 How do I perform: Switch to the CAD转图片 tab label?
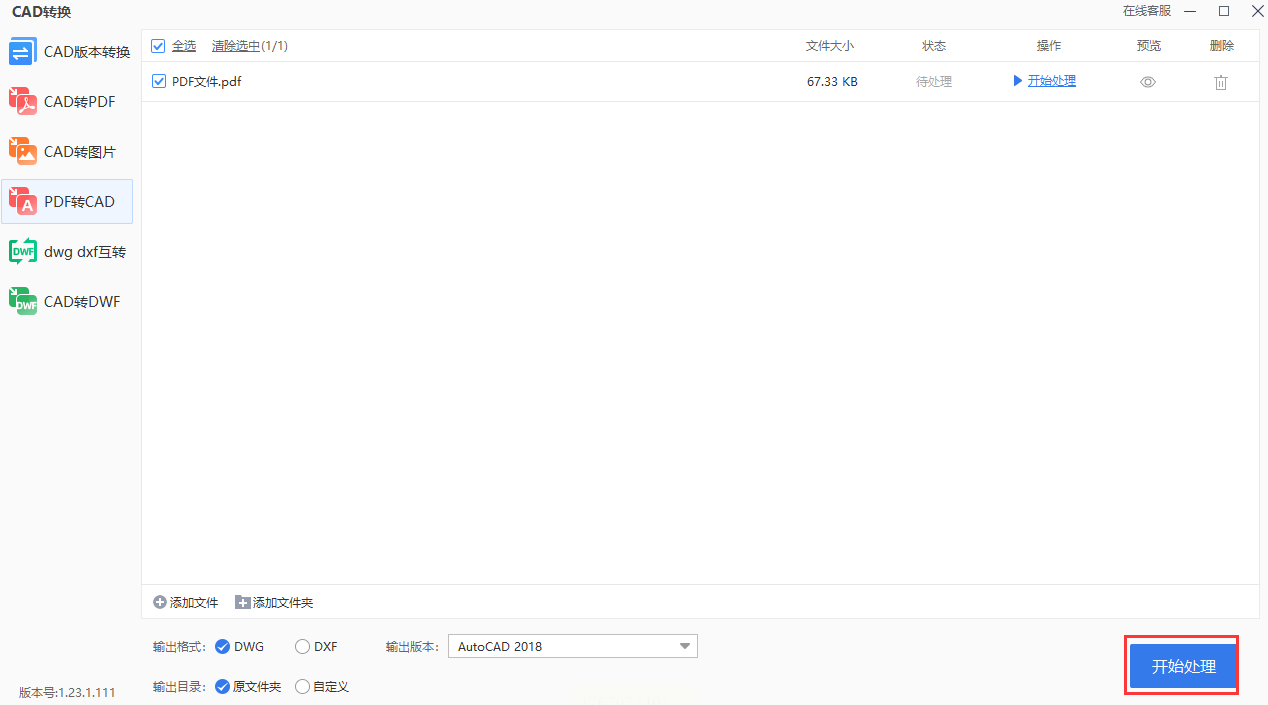[80, 152]
